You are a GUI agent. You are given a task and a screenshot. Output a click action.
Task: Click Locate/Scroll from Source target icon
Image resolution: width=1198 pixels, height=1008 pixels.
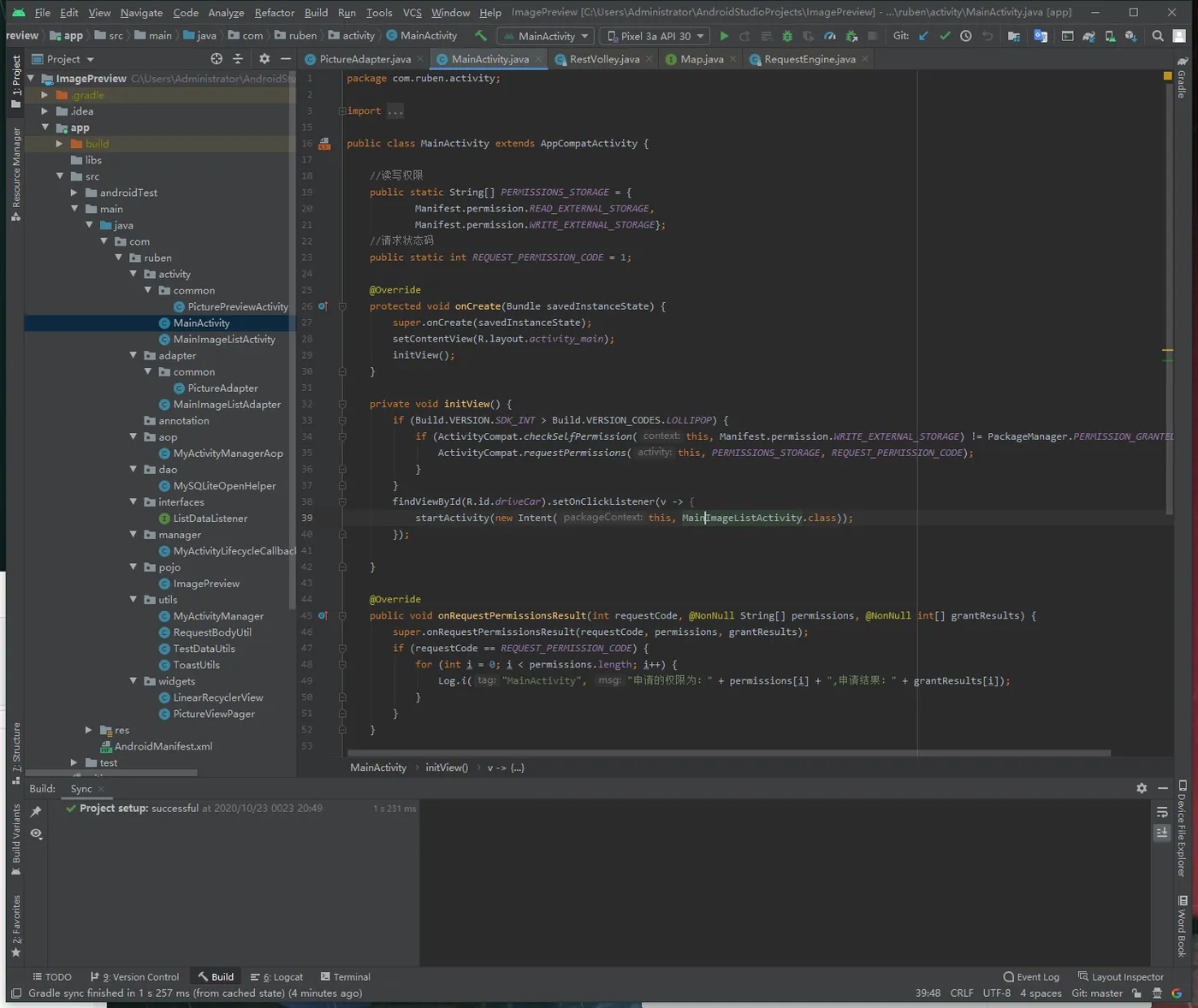click(216, 59)
